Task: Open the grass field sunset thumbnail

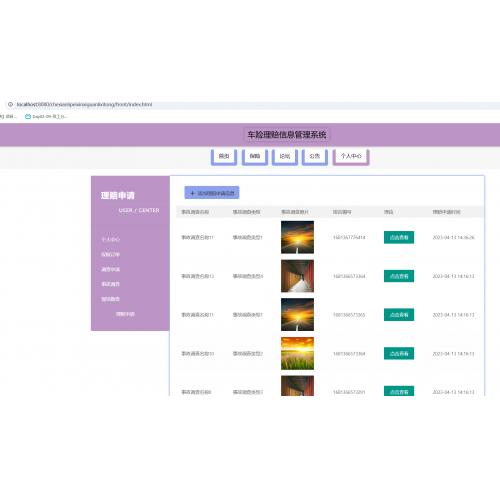Action: click(x=297, y=353)
